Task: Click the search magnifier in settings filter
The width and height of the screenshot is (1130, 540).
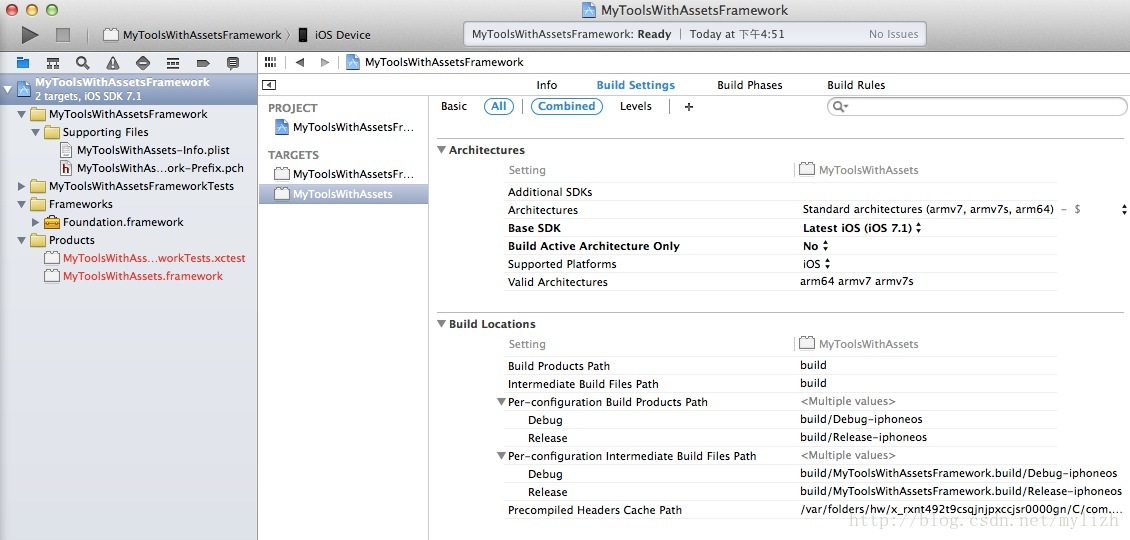Action: click(x=840, y=107)
